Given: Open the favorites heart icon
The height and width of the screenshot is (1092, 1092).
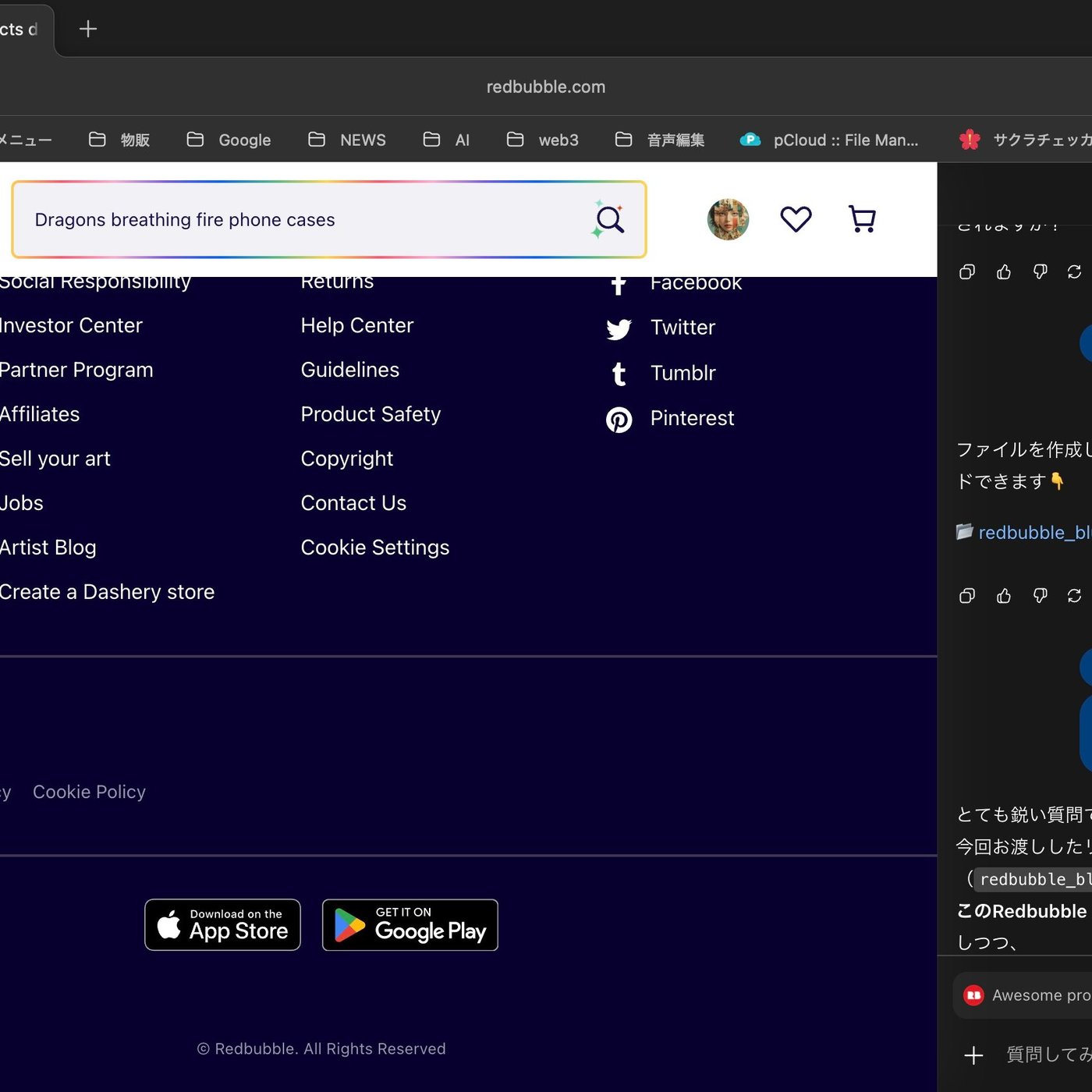Looking at the screenshot, I should pos(796,219).
